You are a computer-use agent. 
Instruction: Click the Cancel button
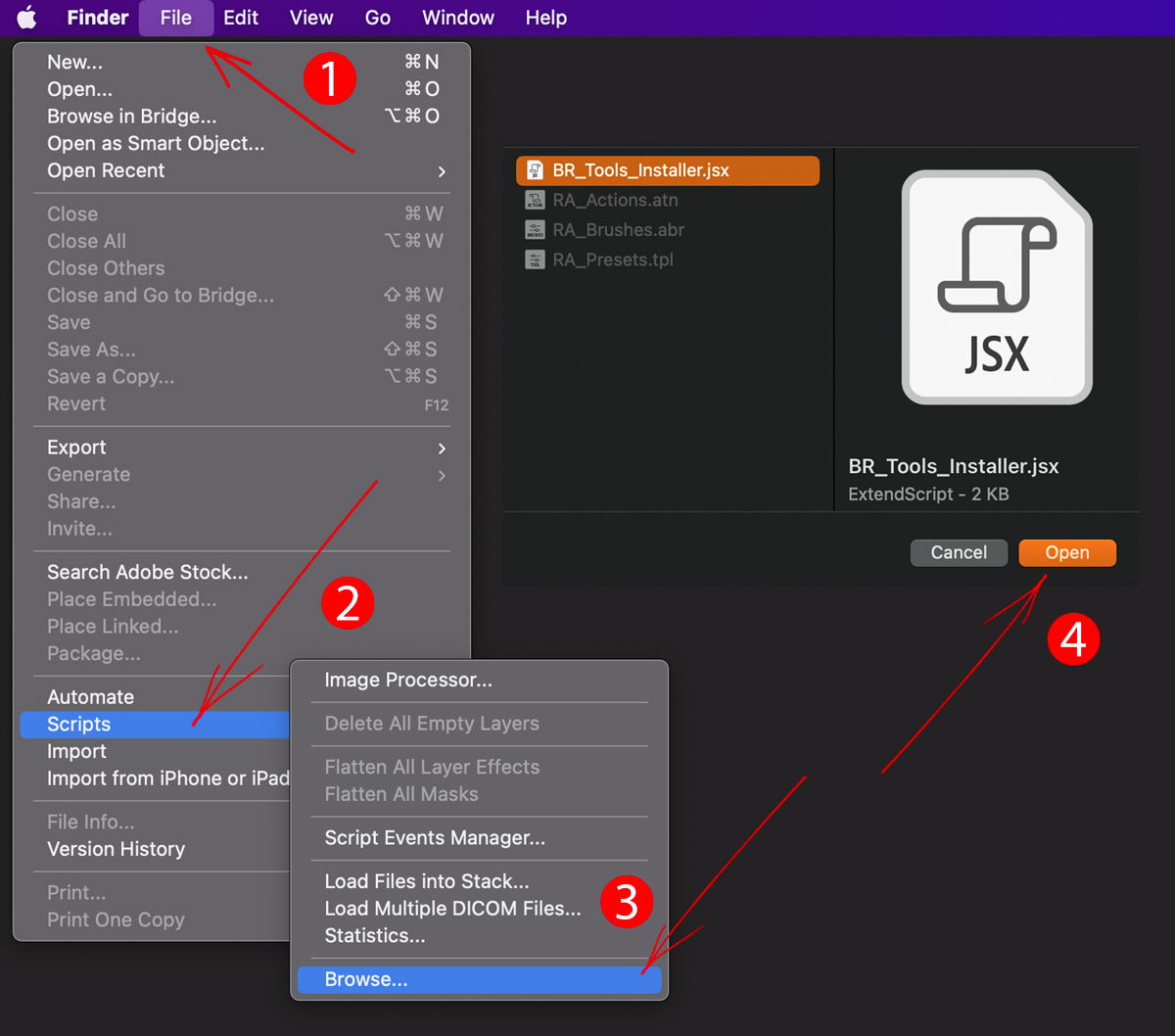pyautogui.click(x=959, y=552)
